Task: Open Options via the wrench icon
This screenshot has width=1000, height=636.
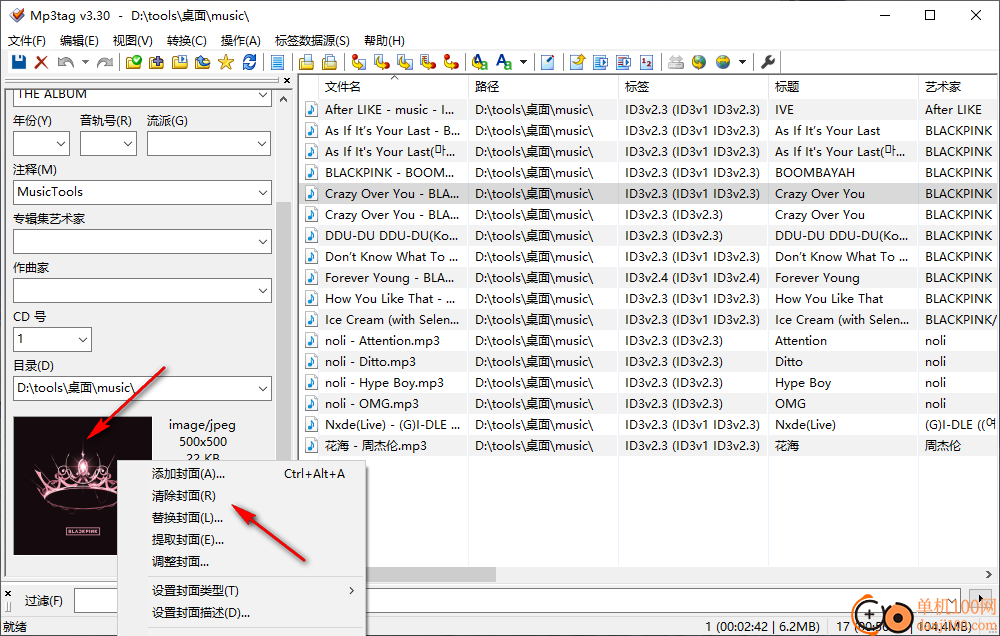Action: 768,62
